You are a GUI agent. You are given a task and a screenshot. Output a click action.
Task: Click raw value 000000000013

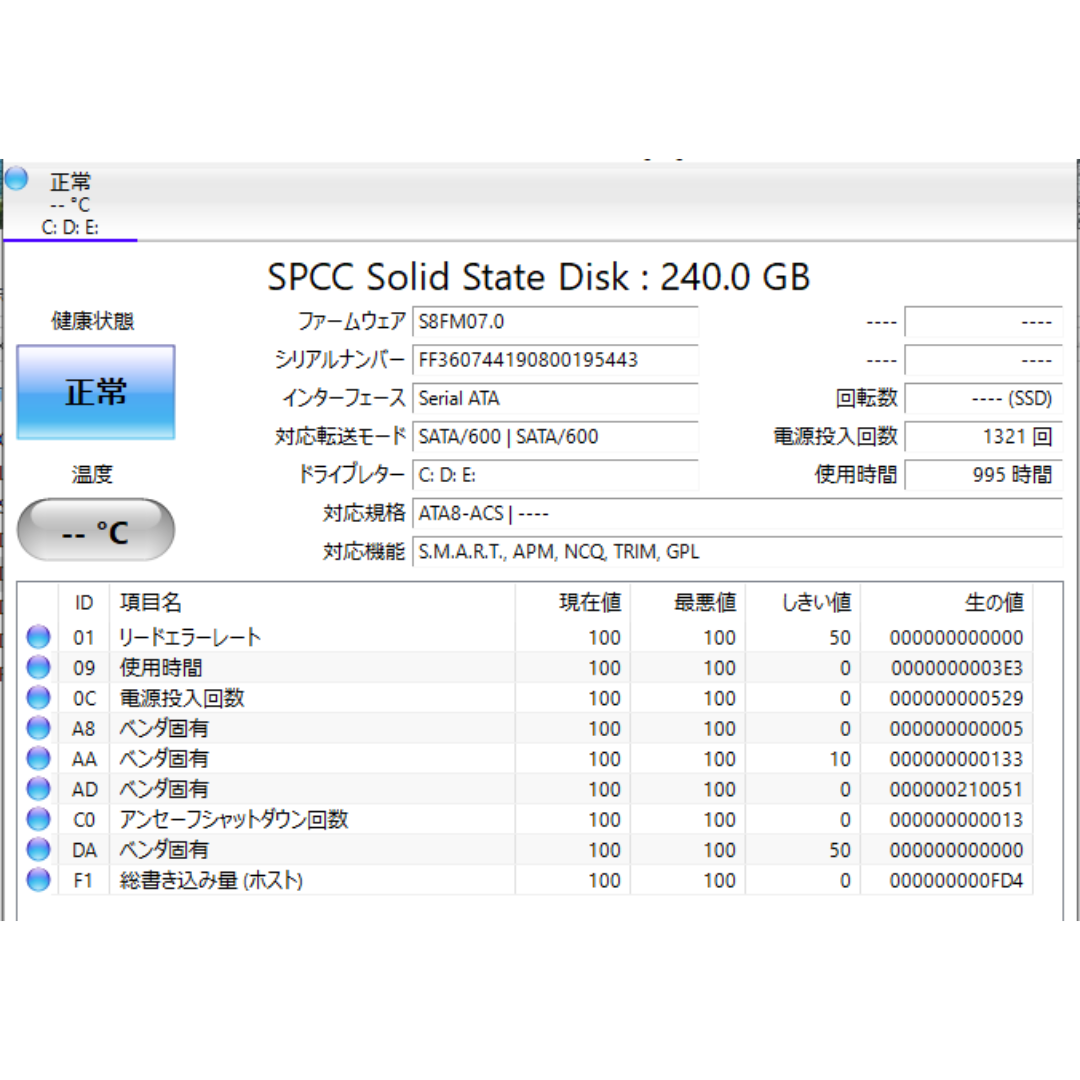click(956, 820)
